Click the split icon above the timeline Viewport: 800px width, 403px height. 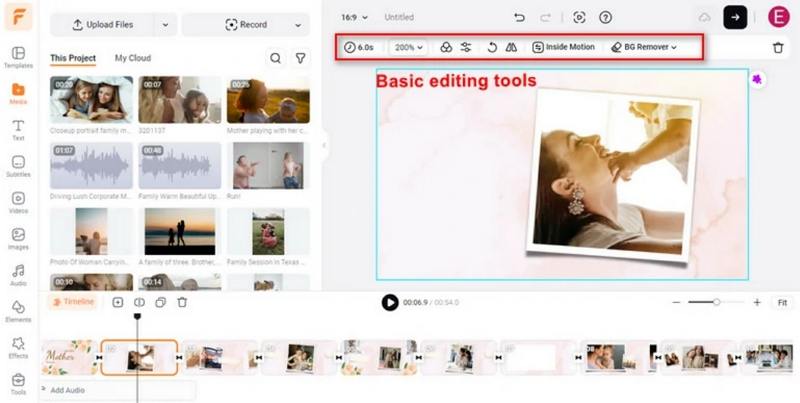point(139,302)
